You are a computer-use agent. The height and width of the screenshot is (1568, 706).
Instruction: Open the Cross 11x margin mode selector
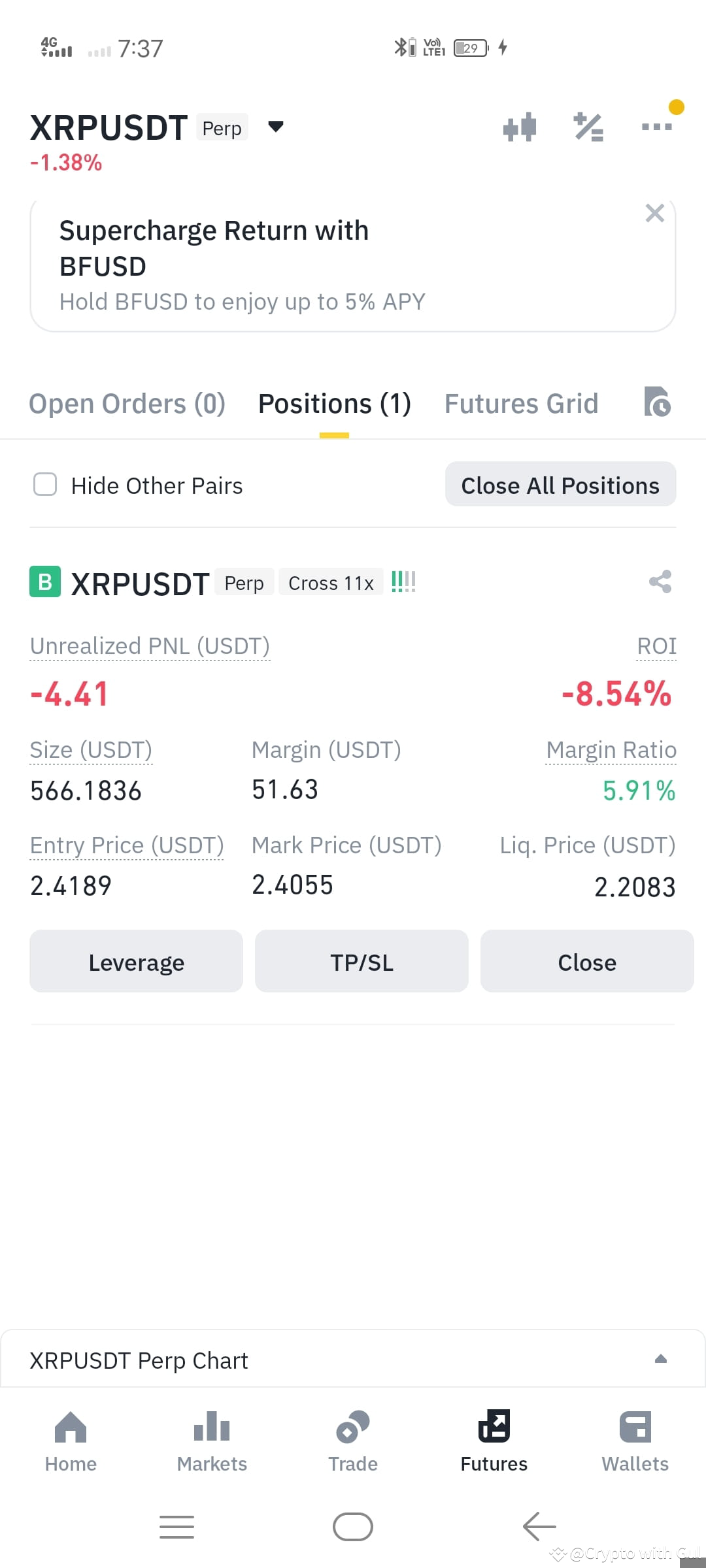[x=331, y=583]
